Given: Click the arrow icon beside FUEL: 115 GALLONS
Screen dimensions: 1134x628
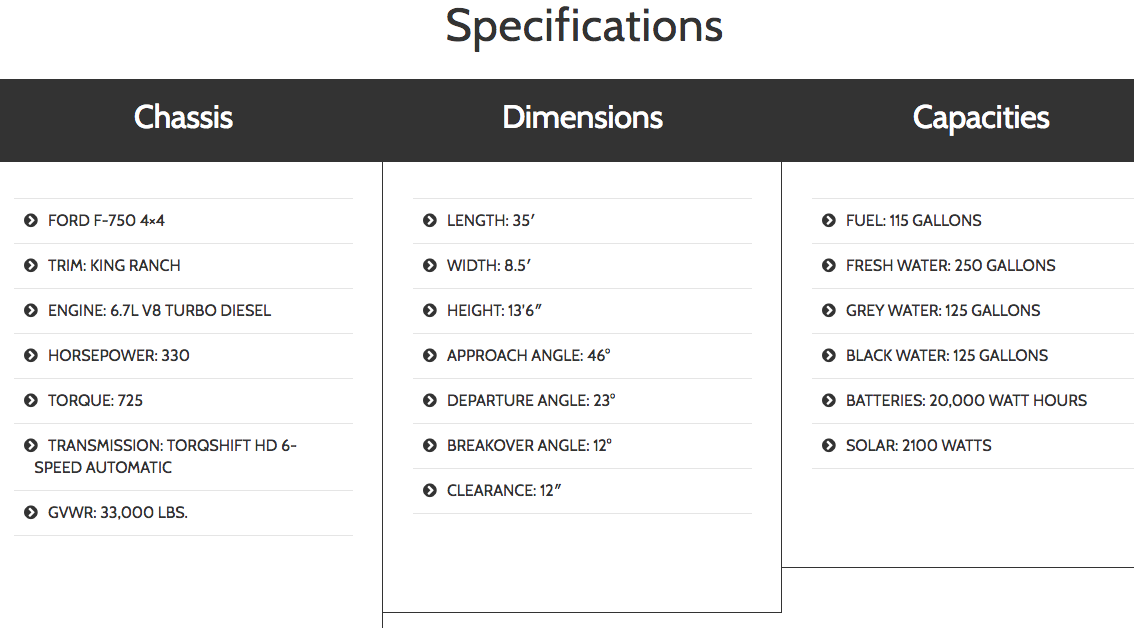Looking at the screenshot, I should pyautogui.click(x=829, y=221).
